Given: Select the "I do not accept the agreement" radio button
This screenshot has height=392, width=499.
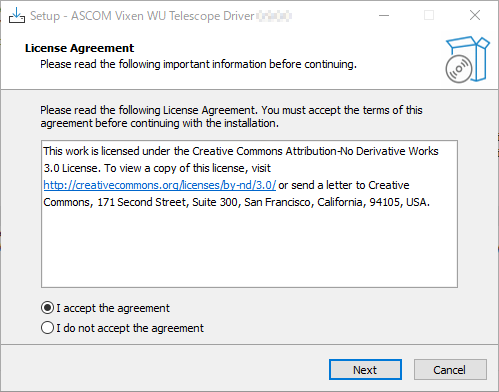Looking at the screenshot, I should pos(47,328).
